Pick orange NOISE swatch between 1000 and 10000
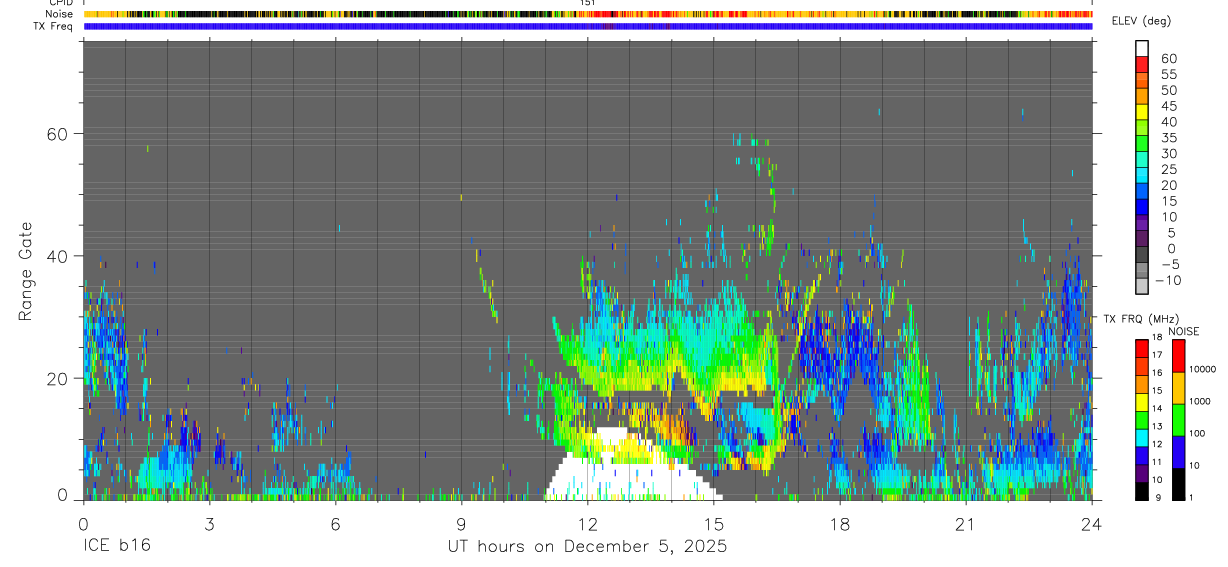1228x567 pixels. pyautogui.click(x=1178, y=387)
